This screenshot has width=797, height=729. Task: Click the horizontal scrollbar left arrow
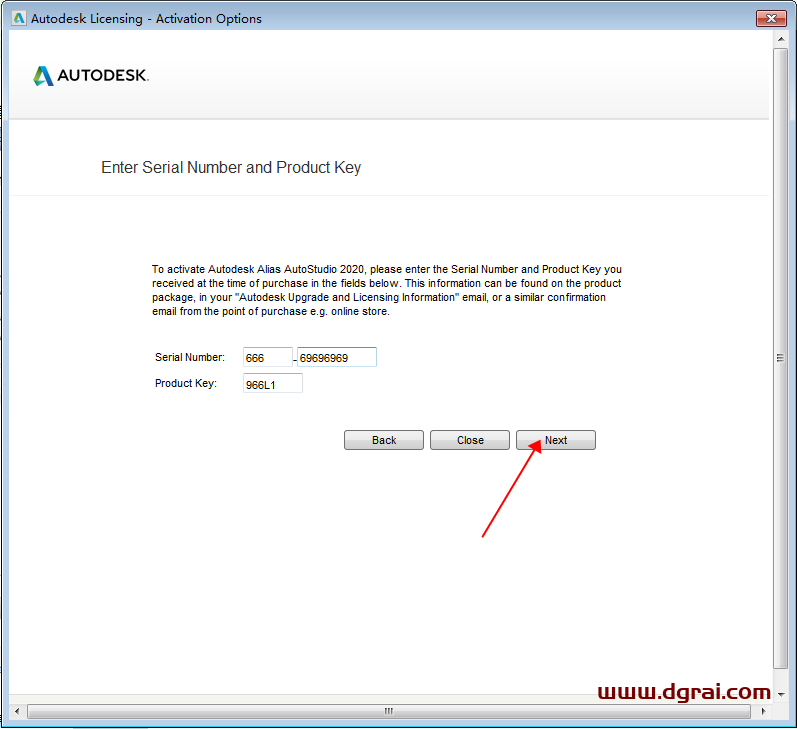(x=17, y=711)
